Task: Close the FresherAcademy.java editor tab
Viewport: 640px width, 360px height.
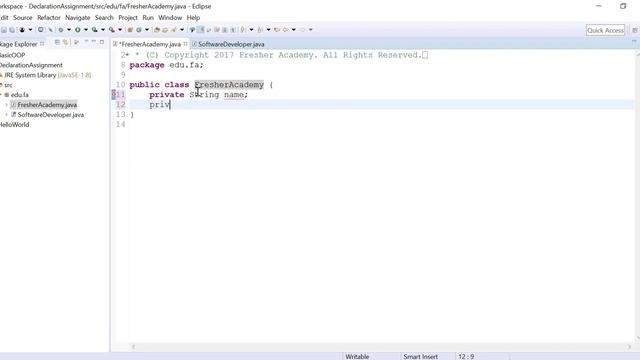Action: [x=185, y=44]
